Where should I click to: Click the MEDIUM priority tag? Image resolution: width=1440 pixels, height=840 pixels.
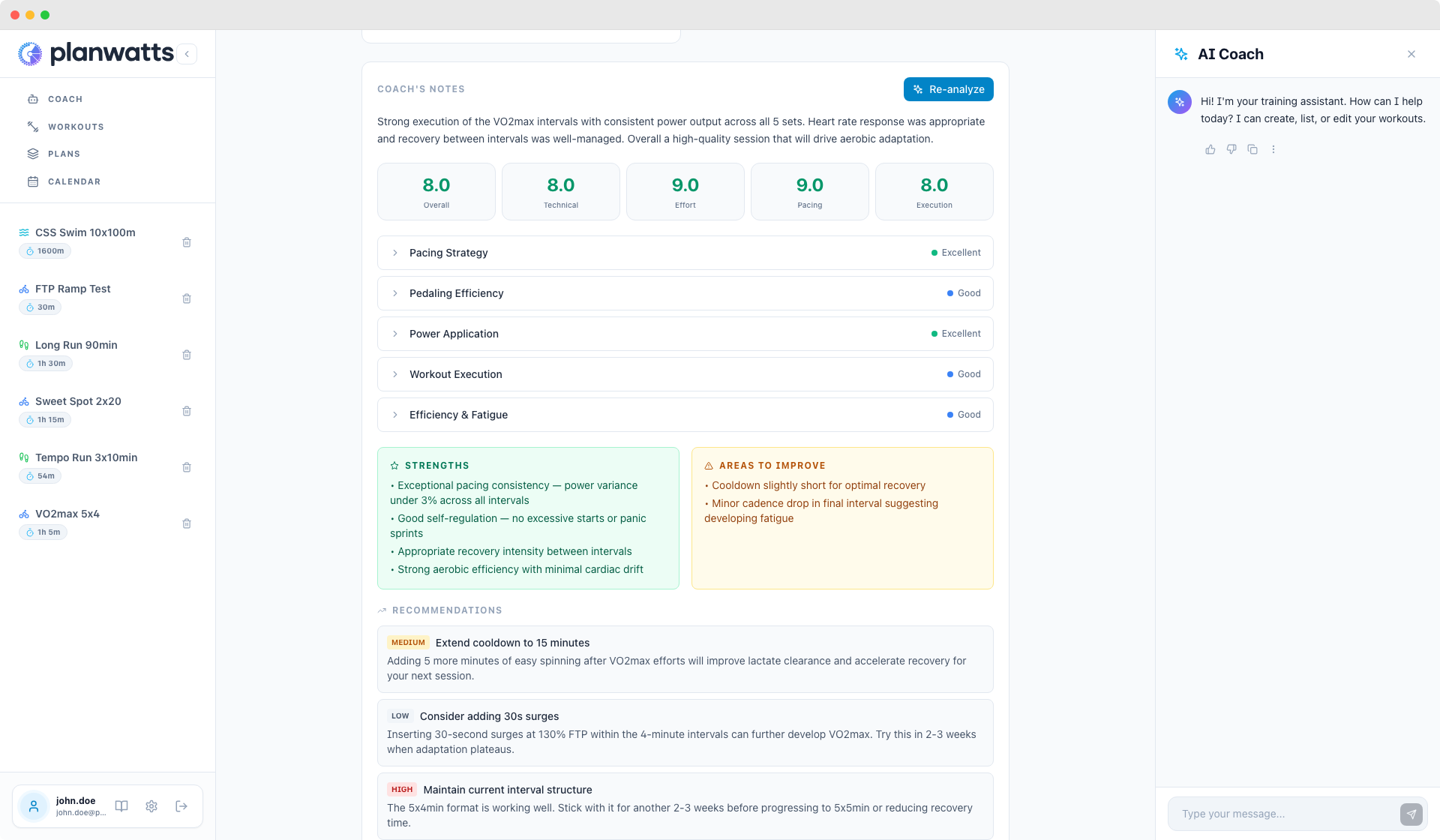coord(408,643)
